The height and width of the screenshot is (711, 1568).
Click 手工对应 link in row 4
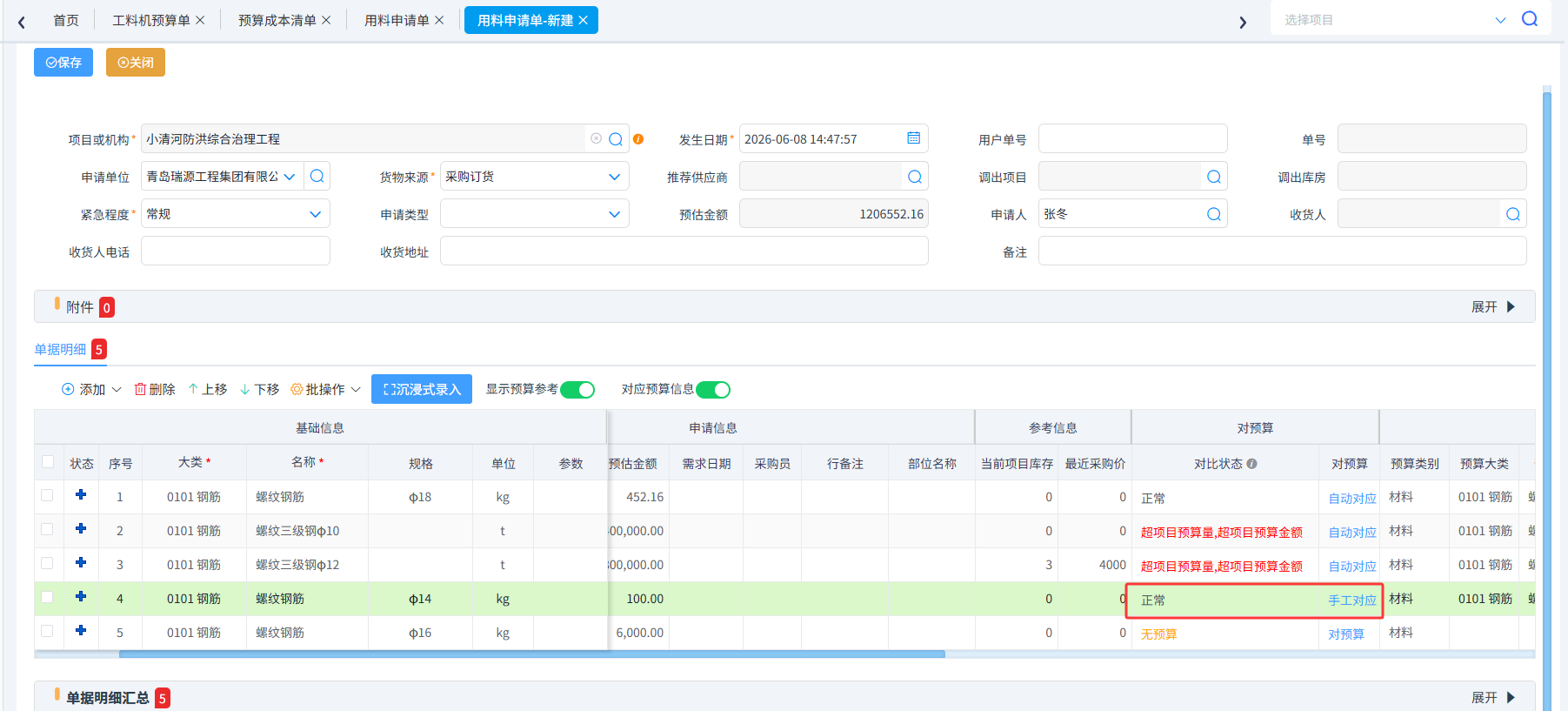pyautogui.click(x=1352, y=600)
